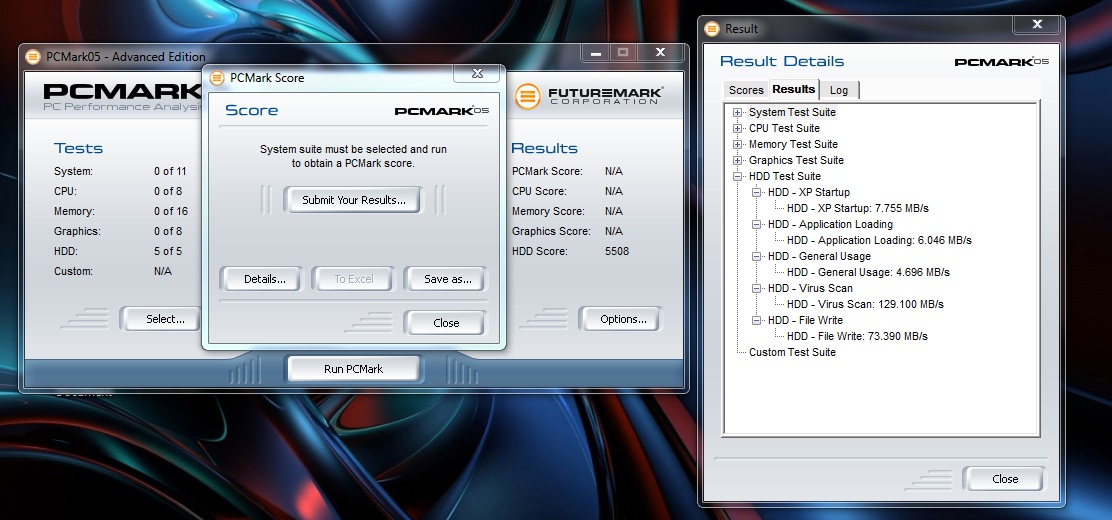This screenshot has height=520, width=1112.
Task: Click the PCMark Score label in Results
Action: pyautogui.click(x=547, y=171)
